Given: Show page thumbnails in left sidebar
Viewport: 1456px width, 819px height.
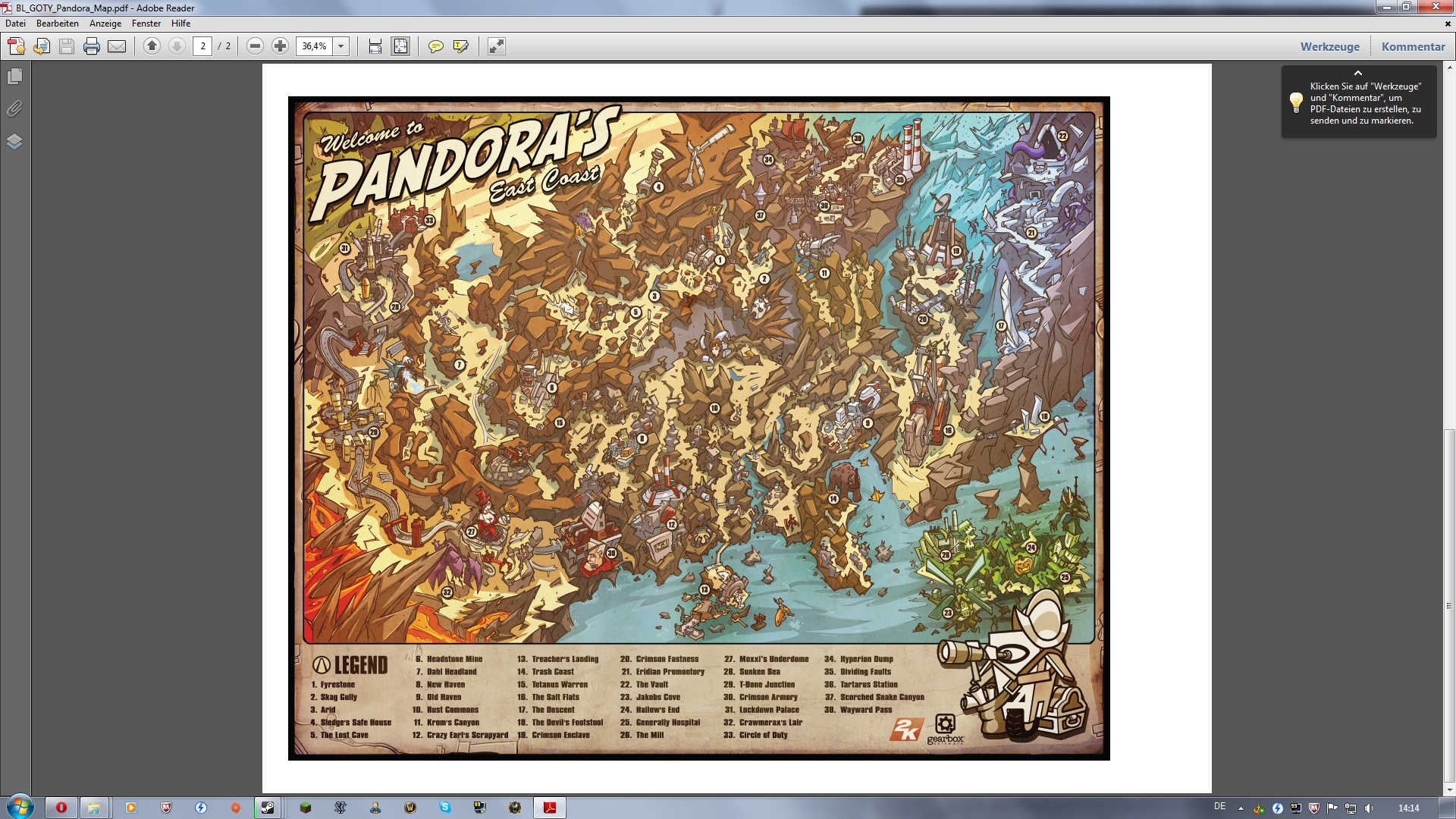Looking at the screenshot, I should click(x=14, y=77).
